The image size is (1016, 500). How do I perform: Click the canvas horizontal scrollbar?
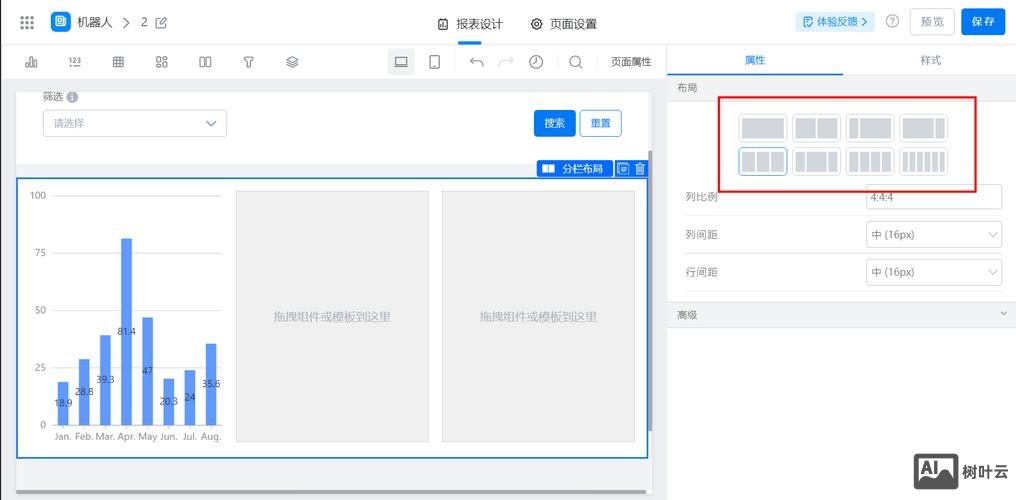point(330,492)
